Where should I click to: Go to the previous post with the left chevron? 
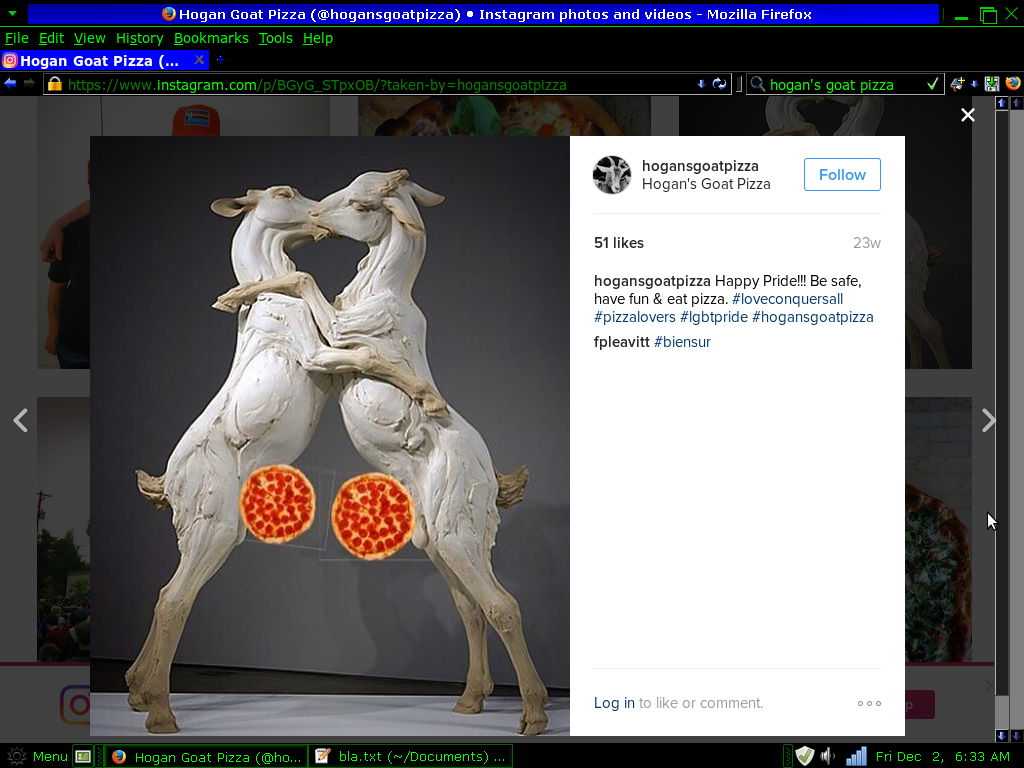tap(21, 421)
